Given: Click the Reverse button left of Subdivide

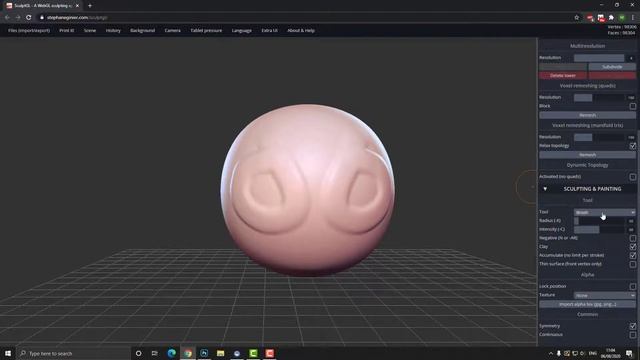Looking at the screenshot, I should pyautogui.click(x=563, y=67).
